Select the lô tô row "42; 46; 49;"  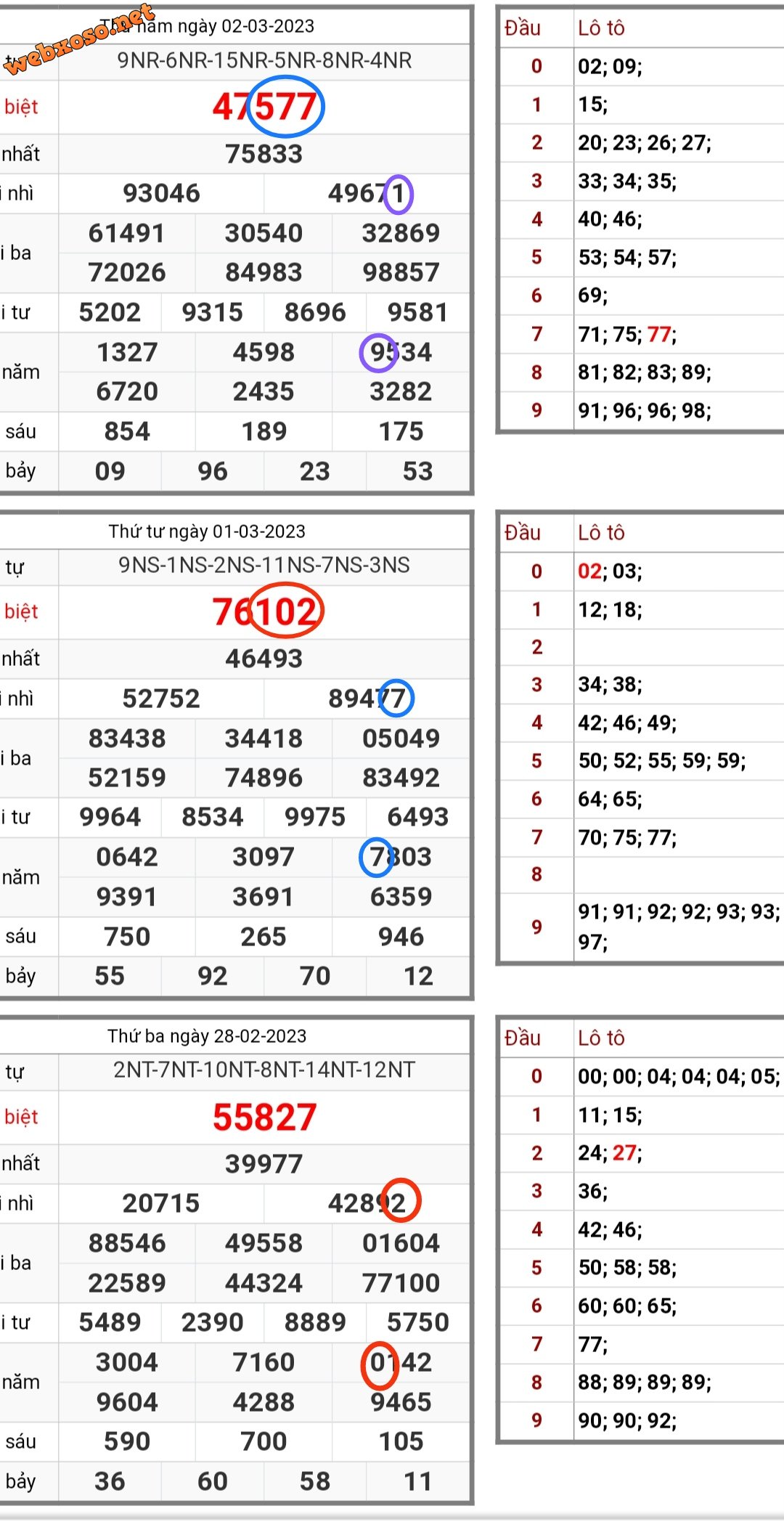pyautogui.click(x=627, y=723)
